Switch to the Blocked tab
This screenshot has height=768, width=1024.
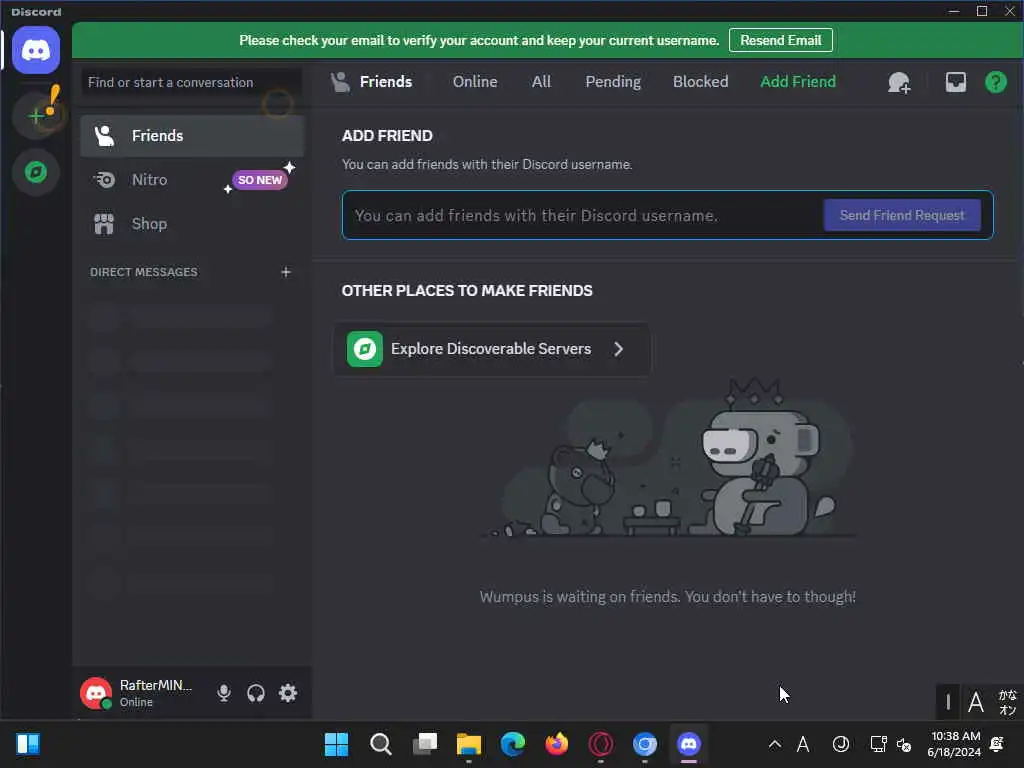[700, 82]
